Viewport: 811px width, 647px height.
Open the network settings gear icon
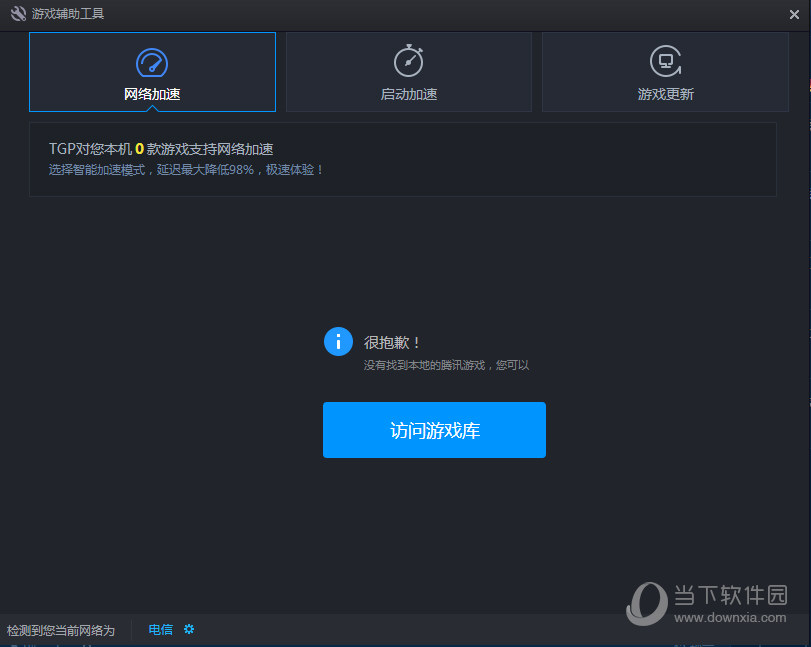(x=188, y=630)
